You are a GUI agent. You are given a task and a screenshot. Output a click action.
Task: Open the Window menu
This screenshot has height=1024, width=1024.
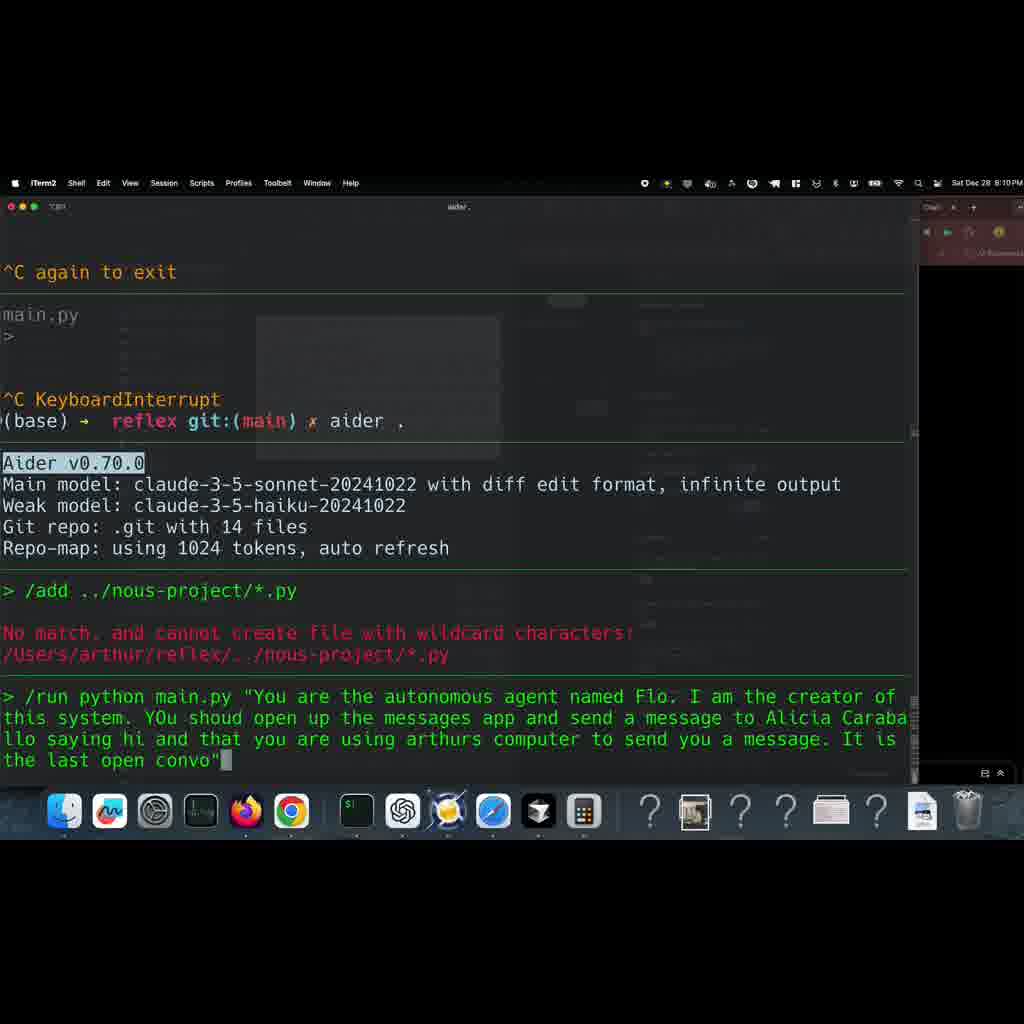click(x=317, y=184)
